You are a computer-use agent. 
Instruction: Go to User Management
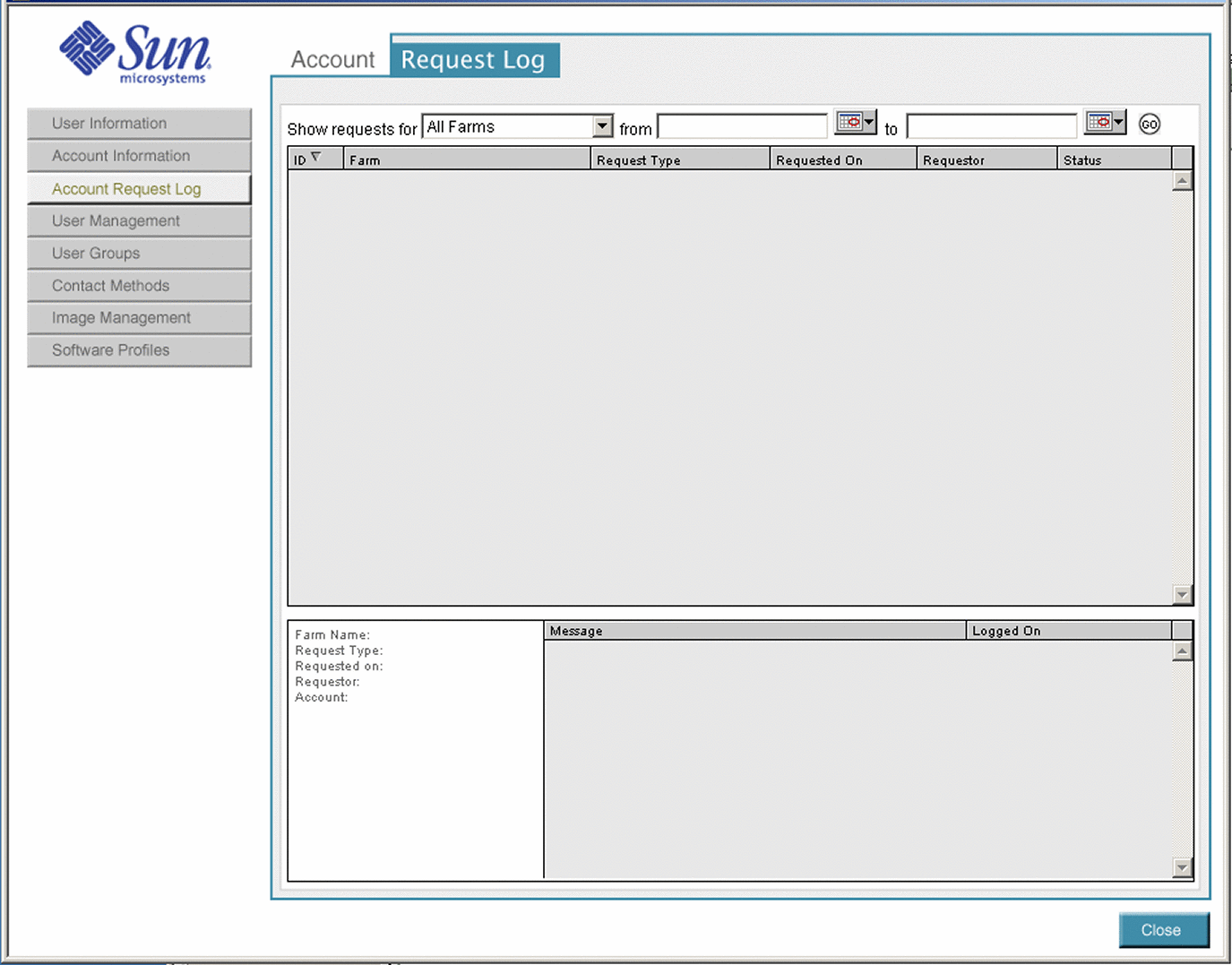coord(139,221)
